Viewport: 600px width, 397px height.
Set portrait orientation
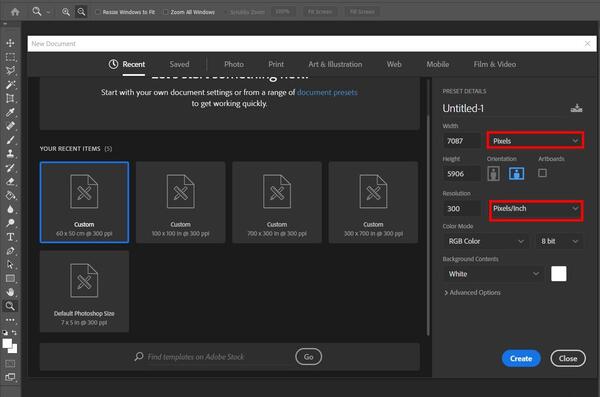[494, 173]
